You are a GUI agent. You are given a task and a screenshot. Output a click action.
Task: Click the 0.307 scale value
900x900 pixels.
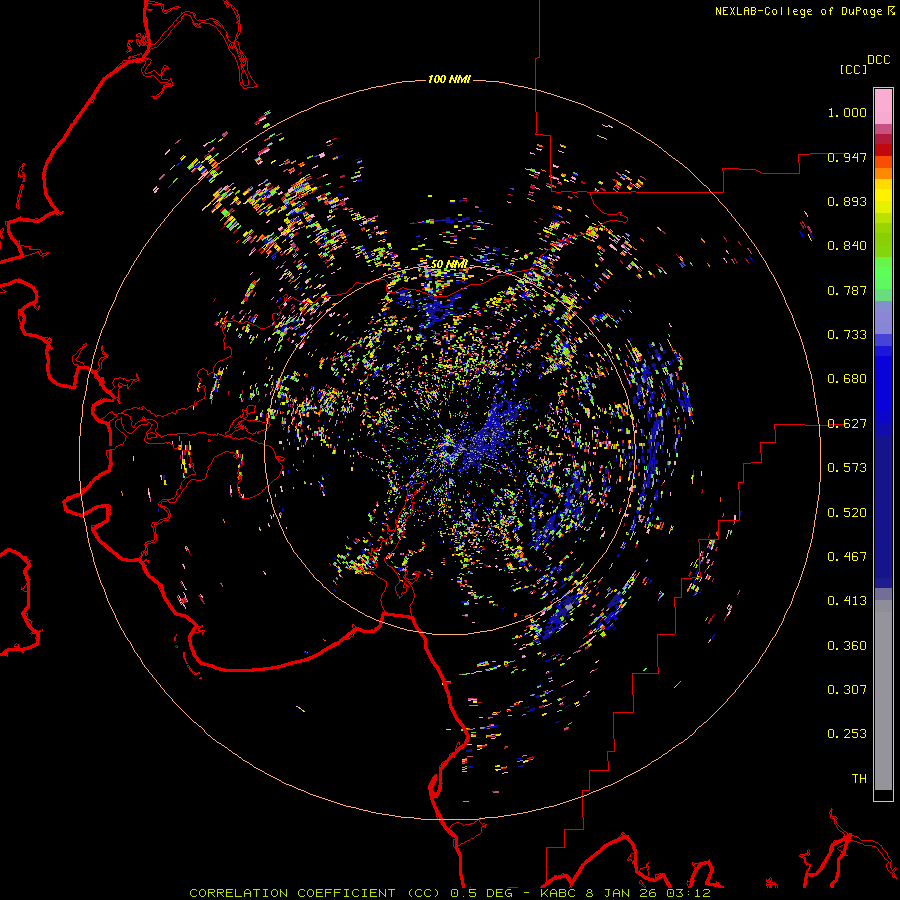tap(847, 690)
